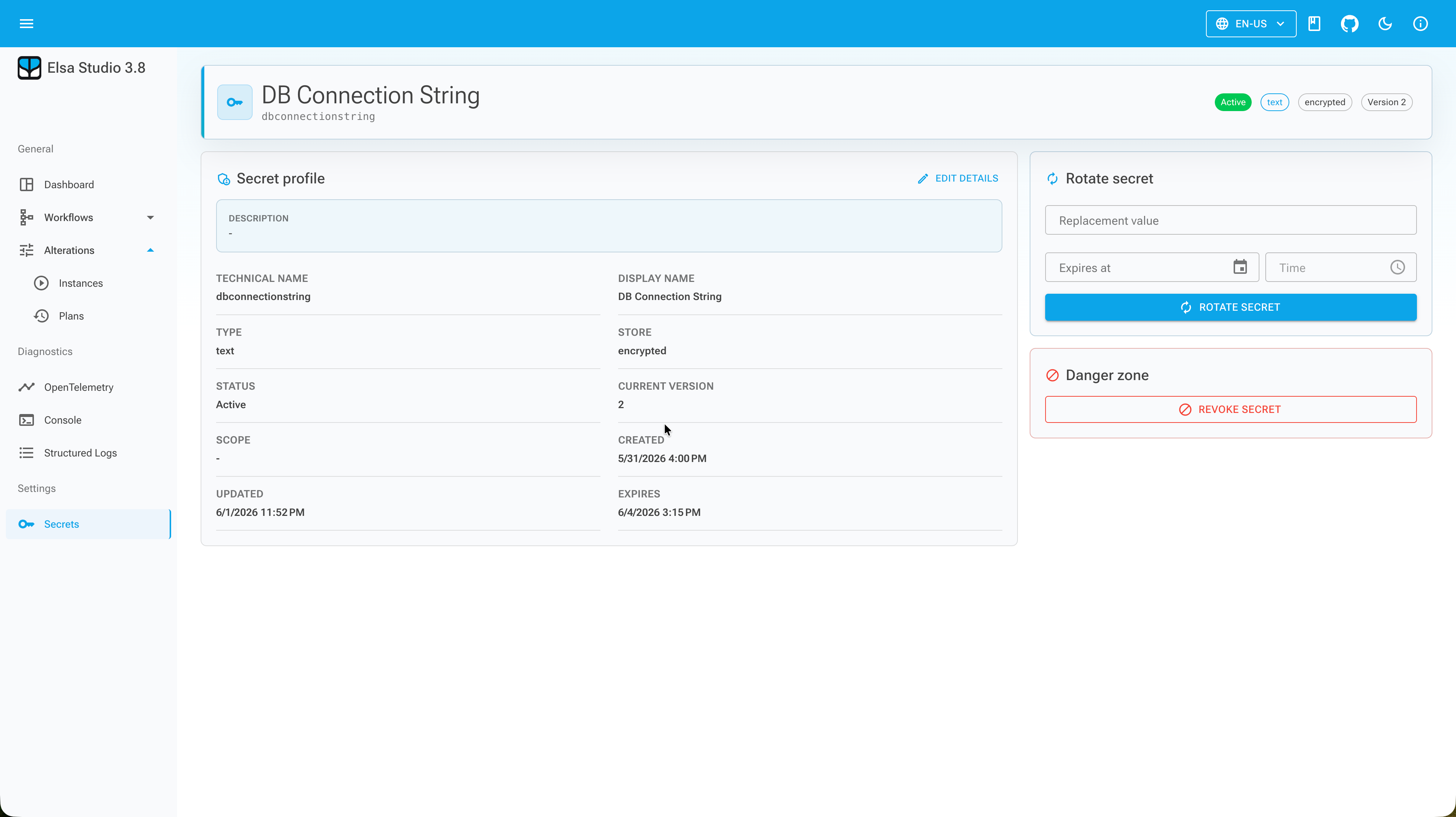Select the Secrets menu item
1456x817 pixels.
tap(88, 524)
